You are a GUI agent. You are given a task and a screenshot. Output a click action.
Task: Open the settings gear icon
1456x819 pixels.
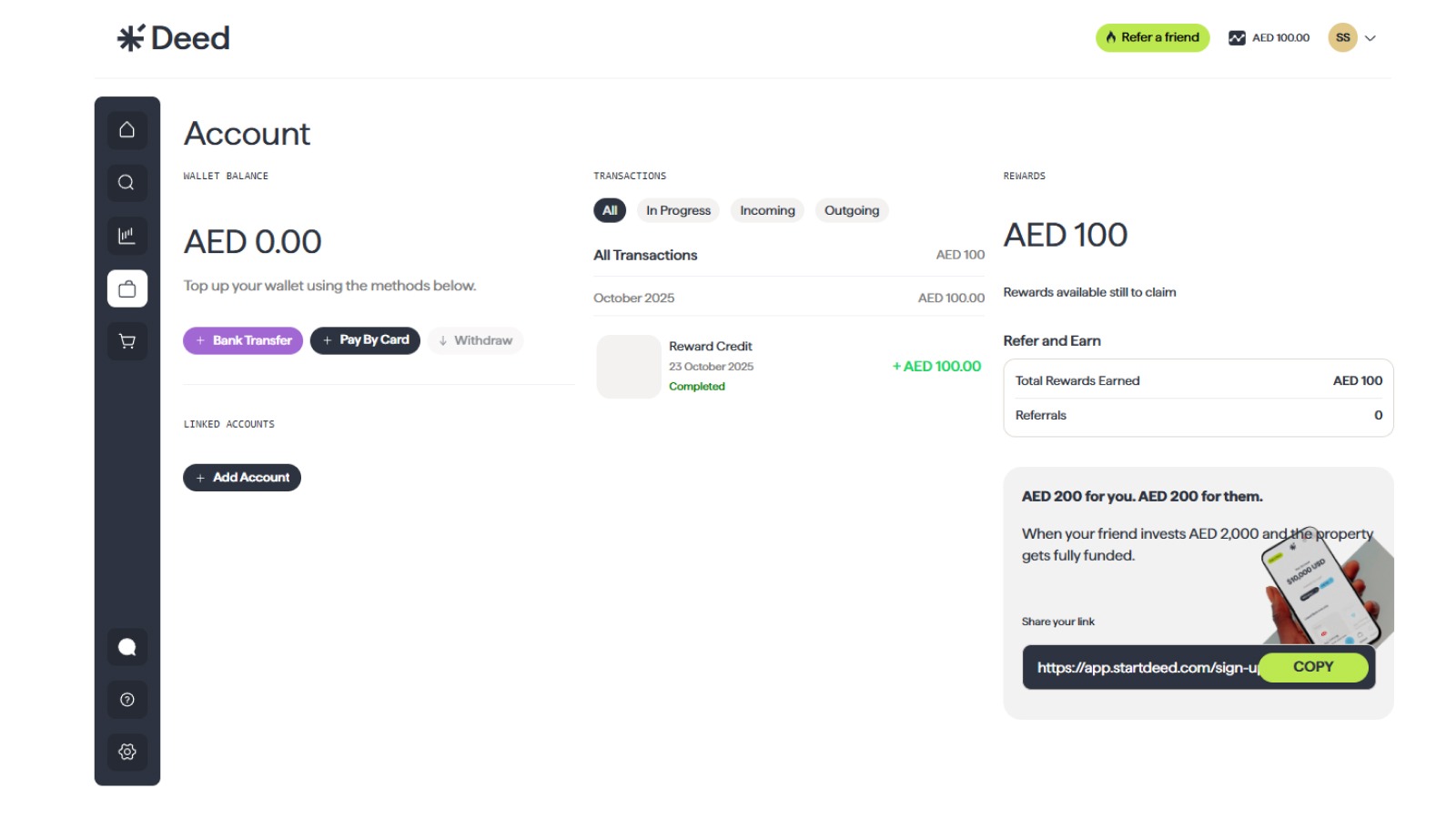pos(126,752)
